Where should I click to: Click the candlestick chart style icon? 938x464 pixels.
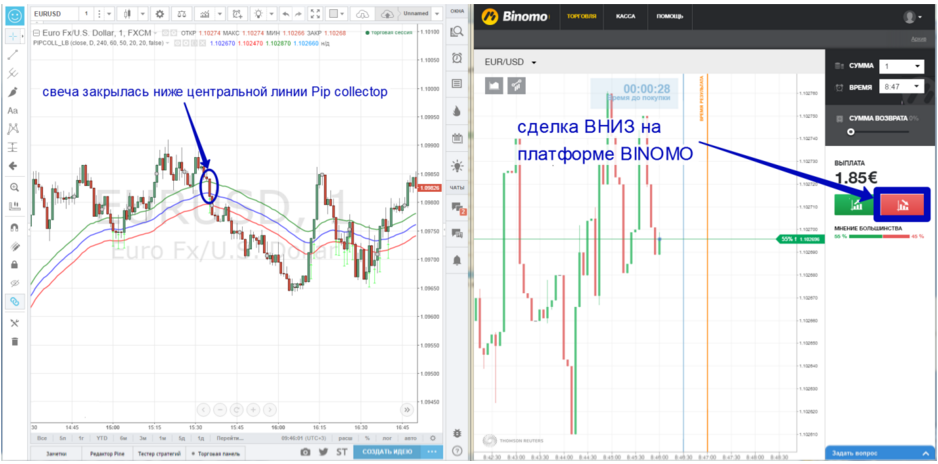(129, 13)
